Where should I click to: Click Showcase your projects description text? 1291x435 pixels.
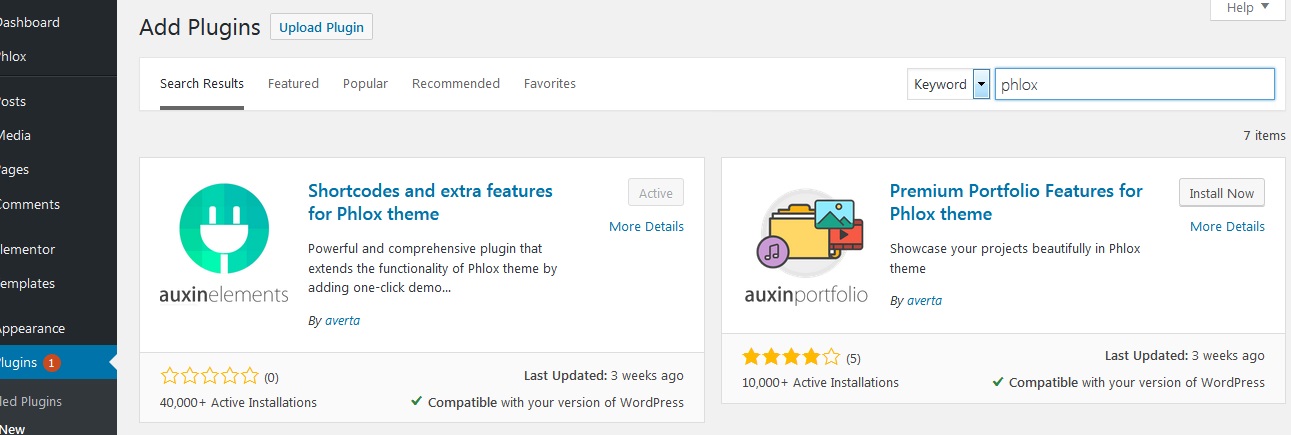click(x=1015, y=259)
